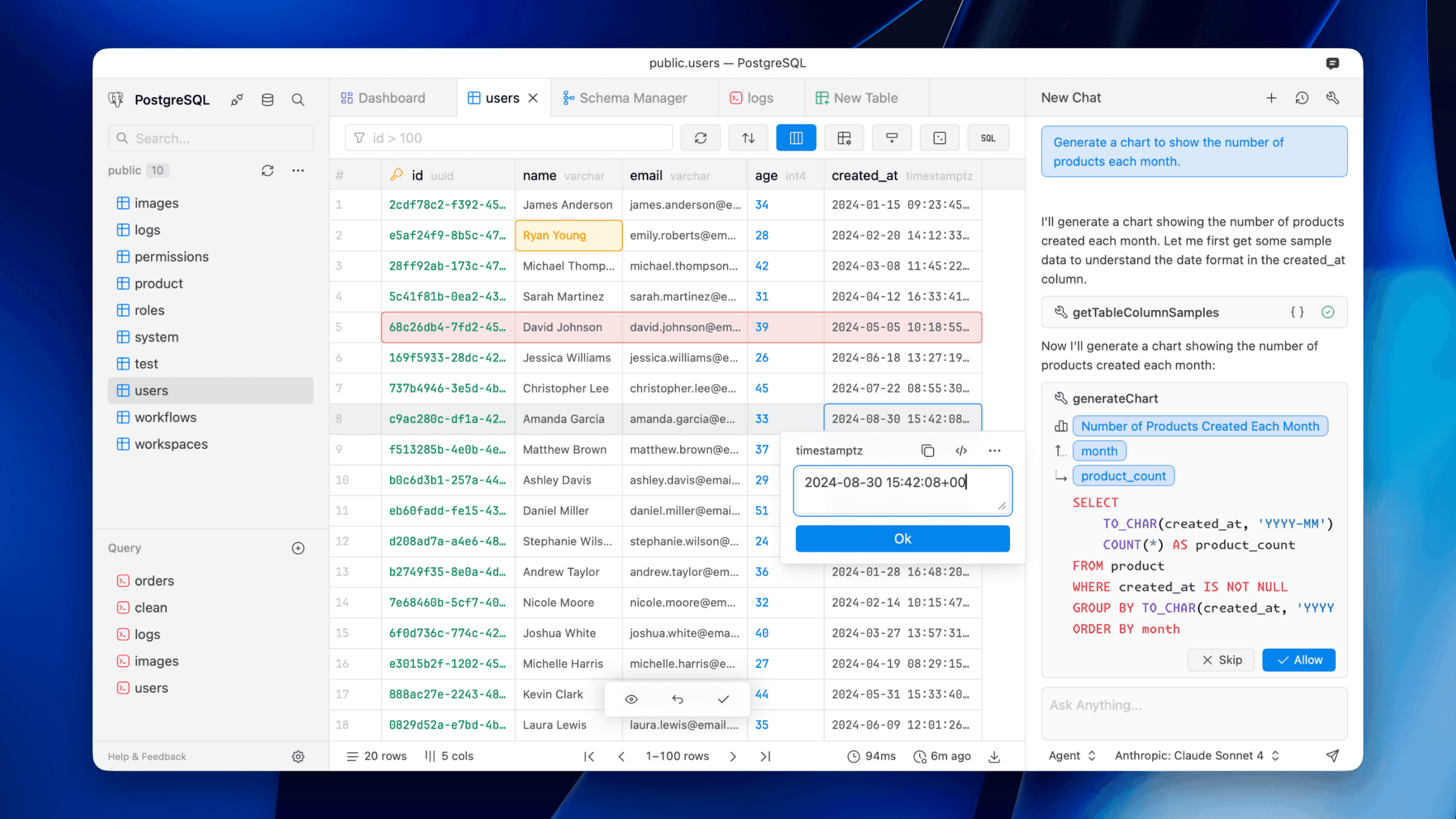Open the SQL view button
The image size is (1456, 819).
(x=988, y=138)
